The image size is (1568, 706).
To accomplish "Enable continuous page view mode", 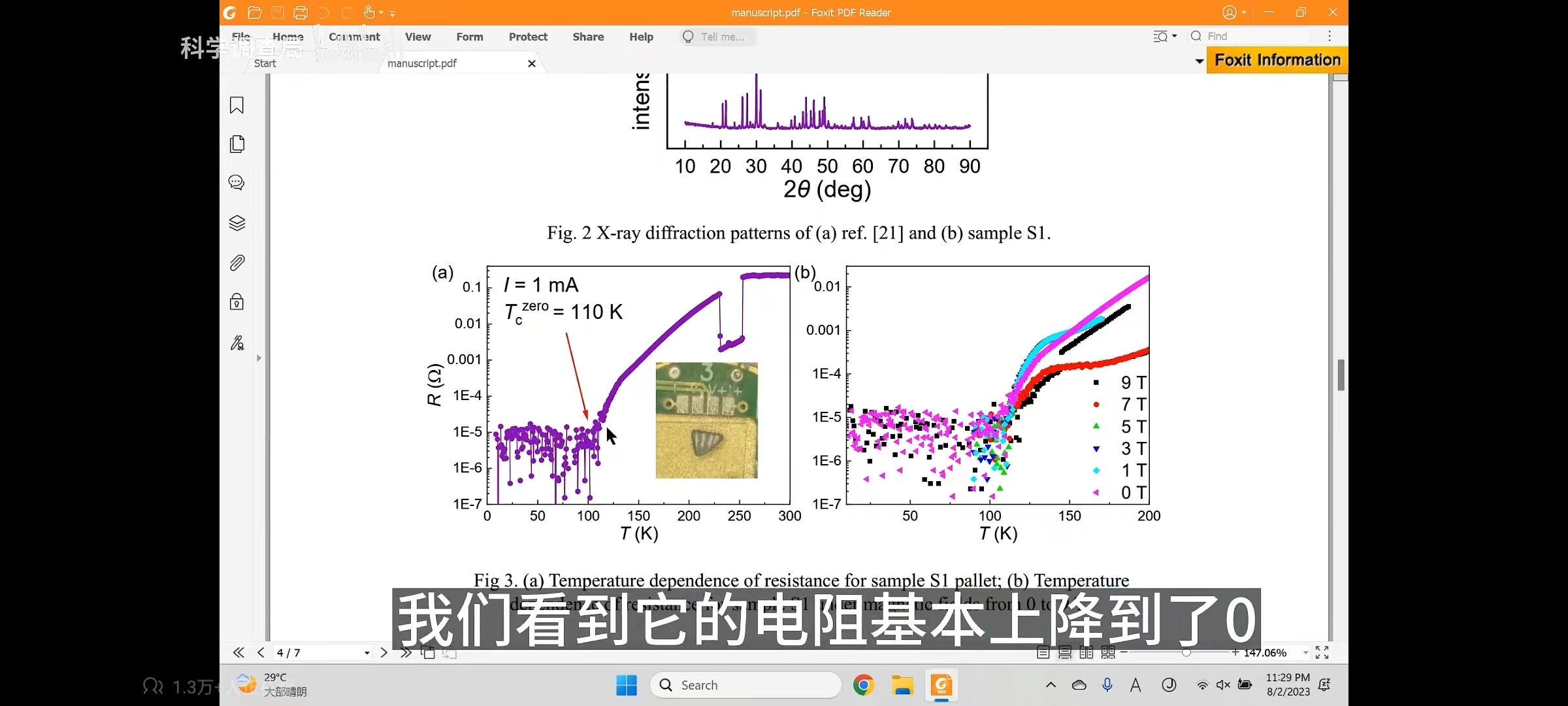I will (x=1065, y=652).
